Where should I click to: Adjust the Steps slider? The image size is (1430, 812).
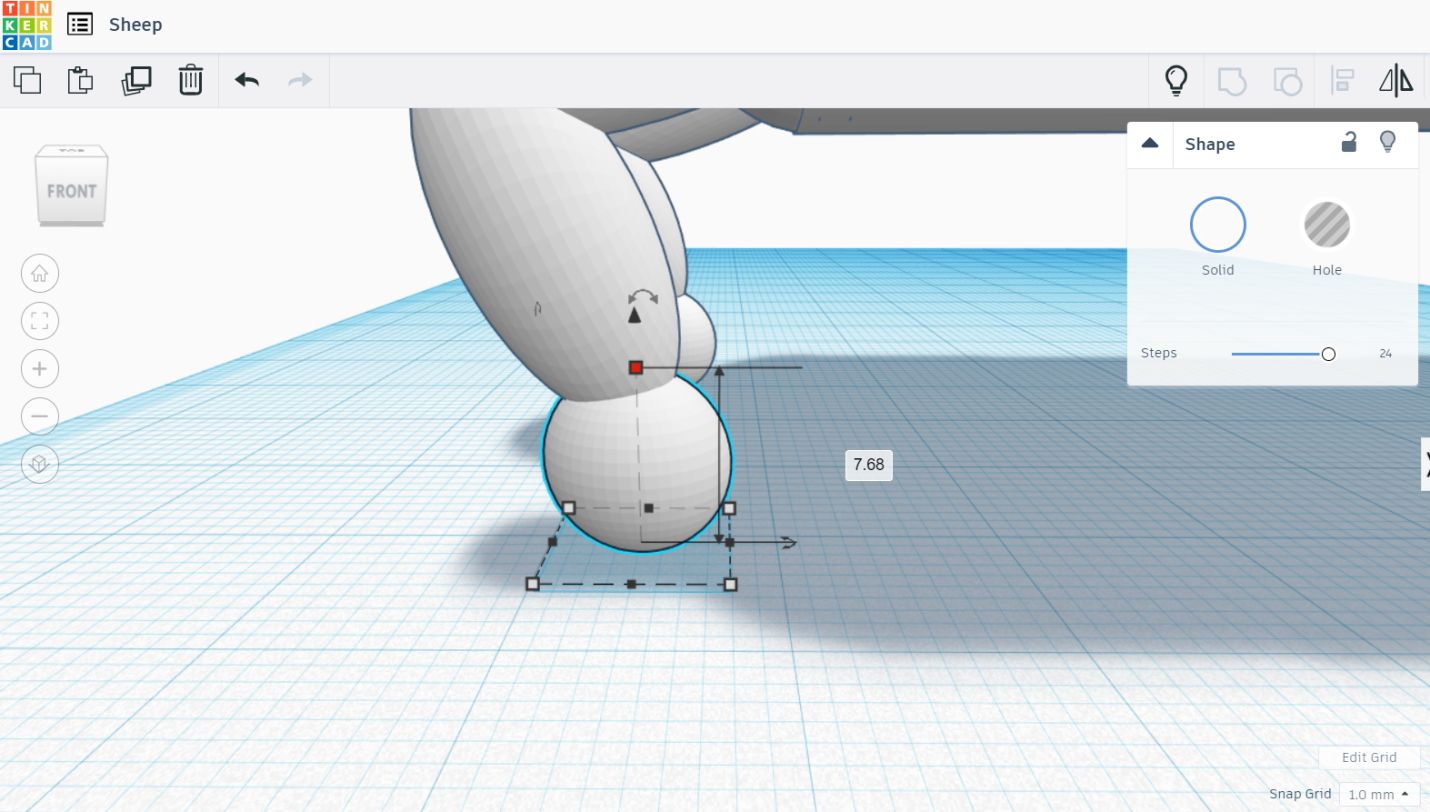tap(1328, 353)
